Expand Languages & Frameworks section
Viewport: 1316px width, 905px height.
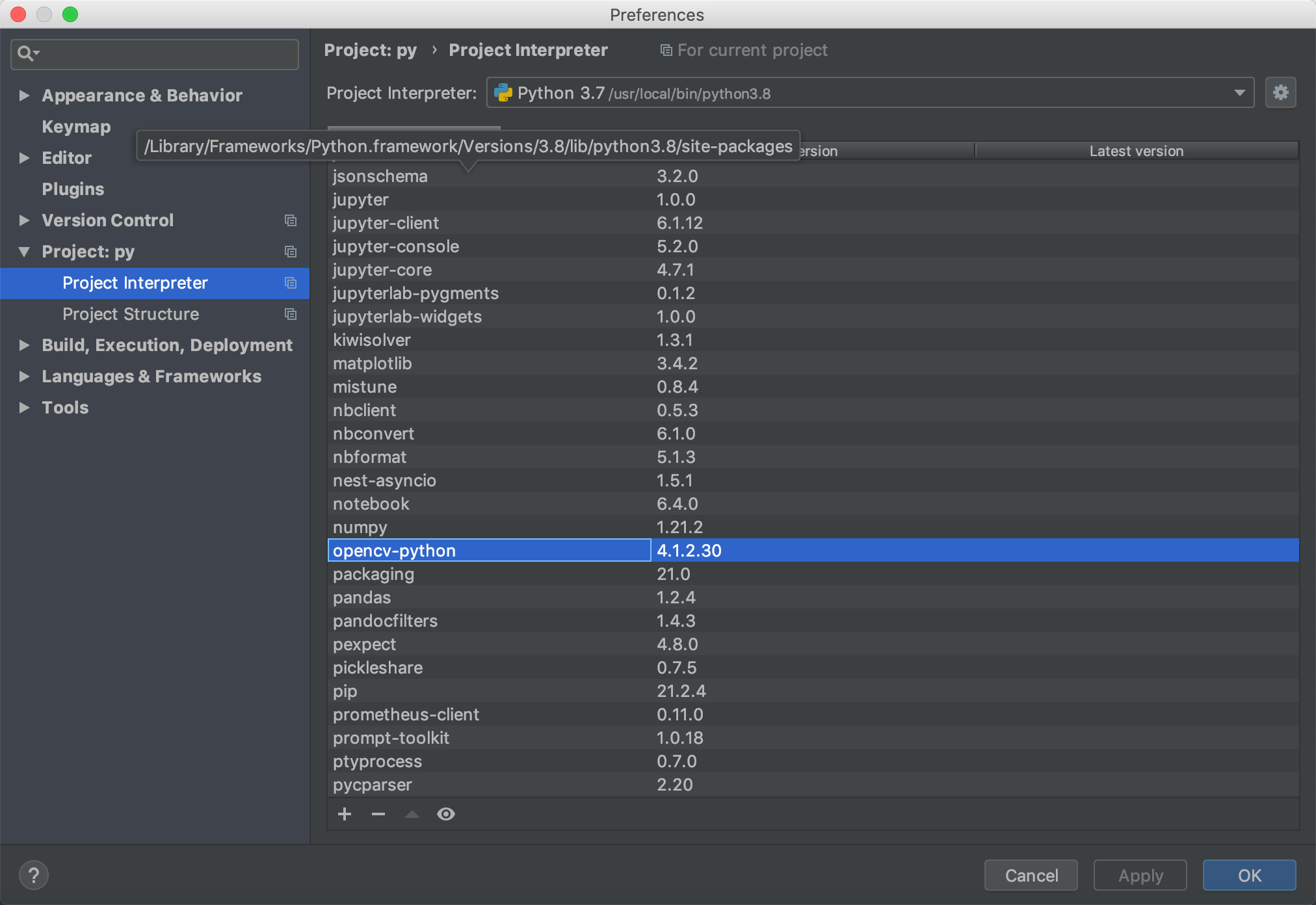(x=24, y=376)
